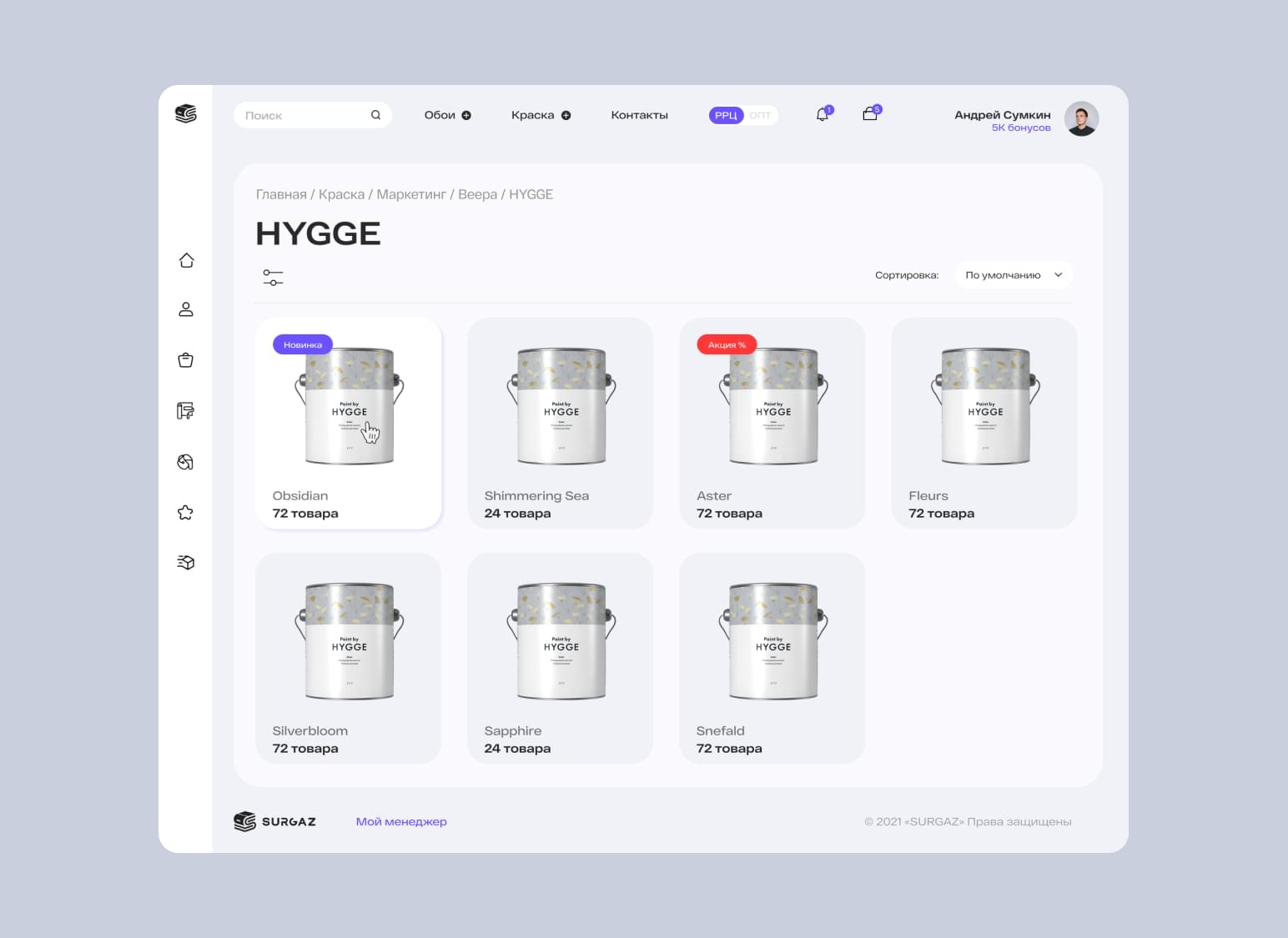Navigate to Маркетинг breadcrumb
1288x938 pixels.
411,194
